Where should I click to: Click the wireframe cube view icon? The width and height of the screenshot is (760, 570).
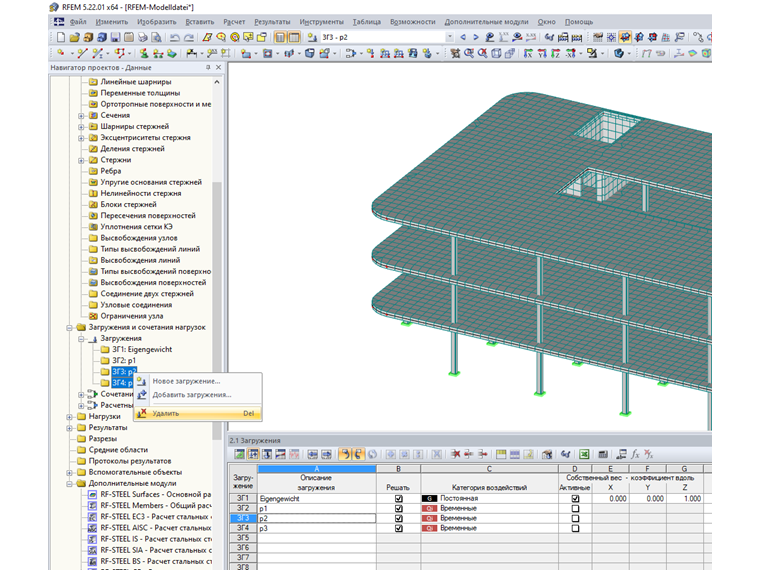(496, 53)
